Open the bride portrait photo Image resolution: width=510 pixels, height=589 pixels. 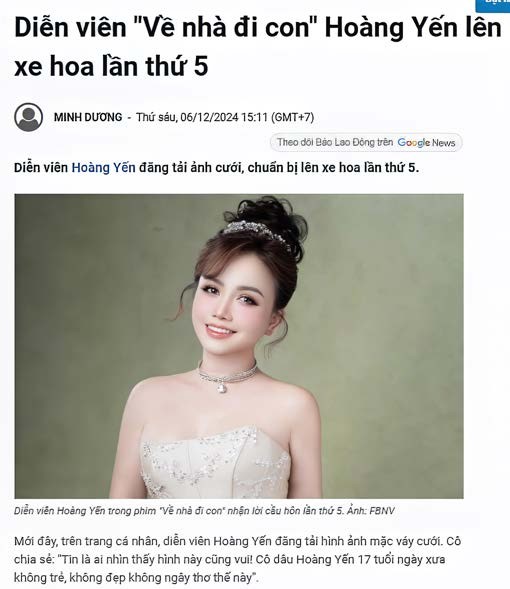pyautogui.click(x=239, y=346)
